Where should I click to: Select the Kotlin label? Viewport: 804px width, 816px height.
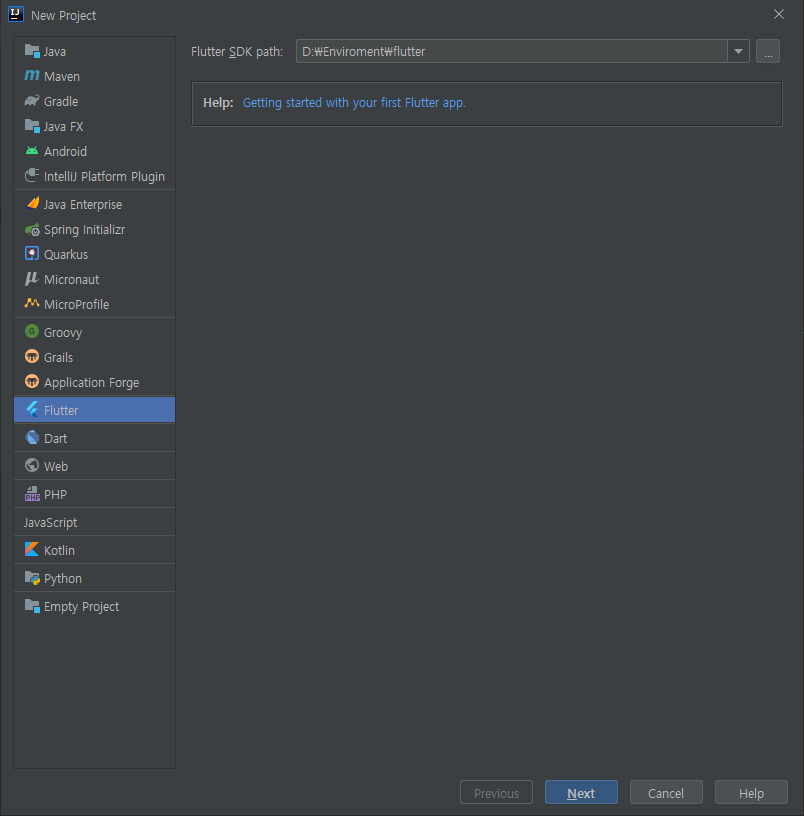click(59, 551)
